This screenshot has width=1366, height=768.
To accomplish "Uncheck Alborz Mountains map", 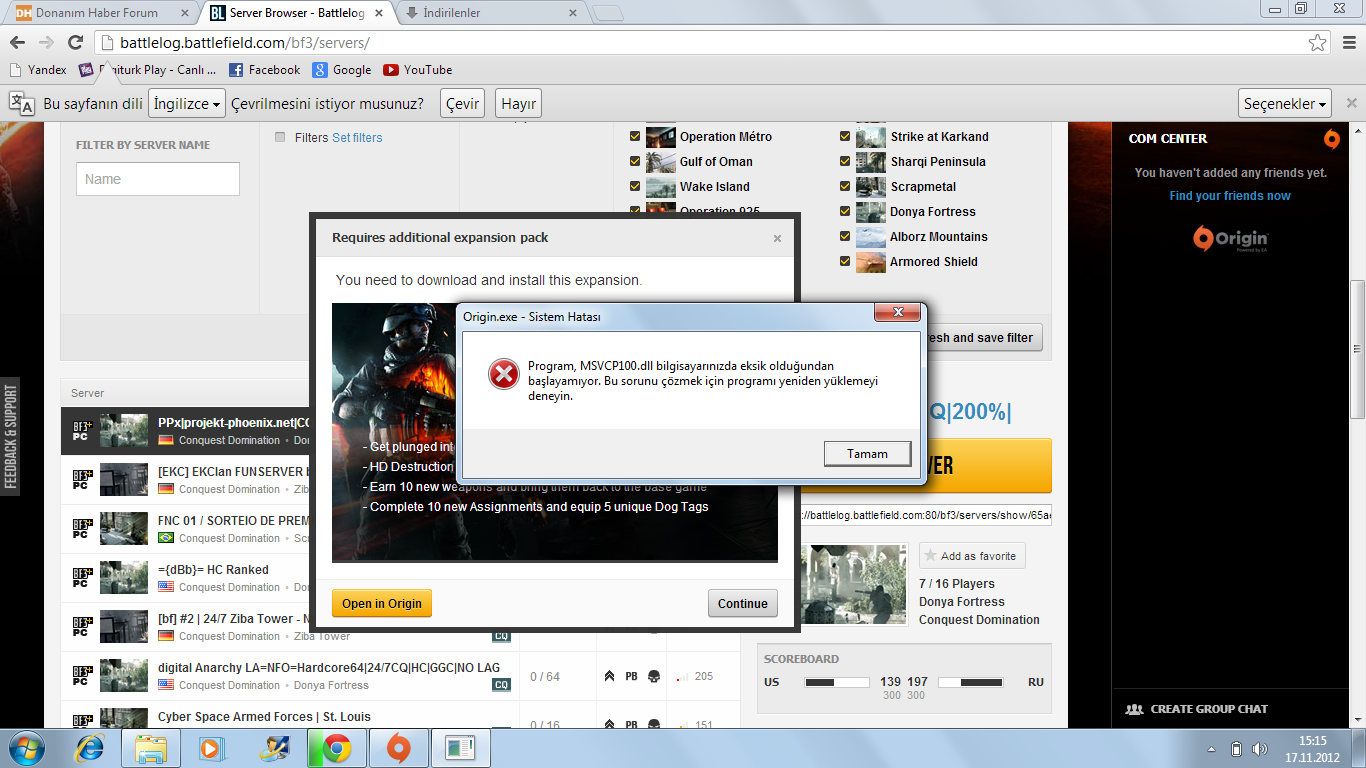I will click(x=846, y=236).
